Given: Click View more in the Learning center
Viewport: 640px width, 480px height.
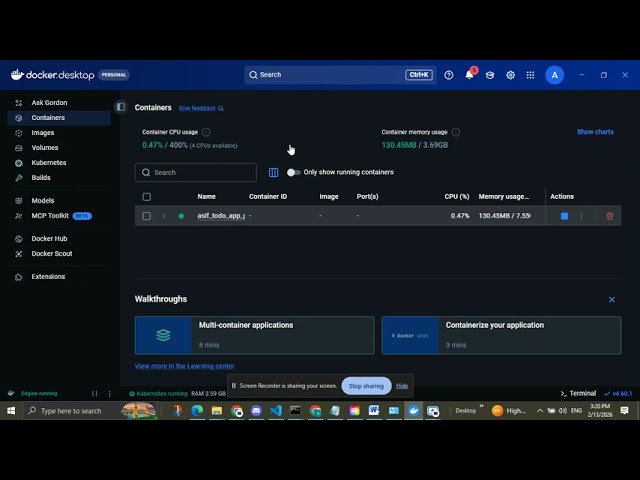Looking at the screenshot, I should (184, 366).
